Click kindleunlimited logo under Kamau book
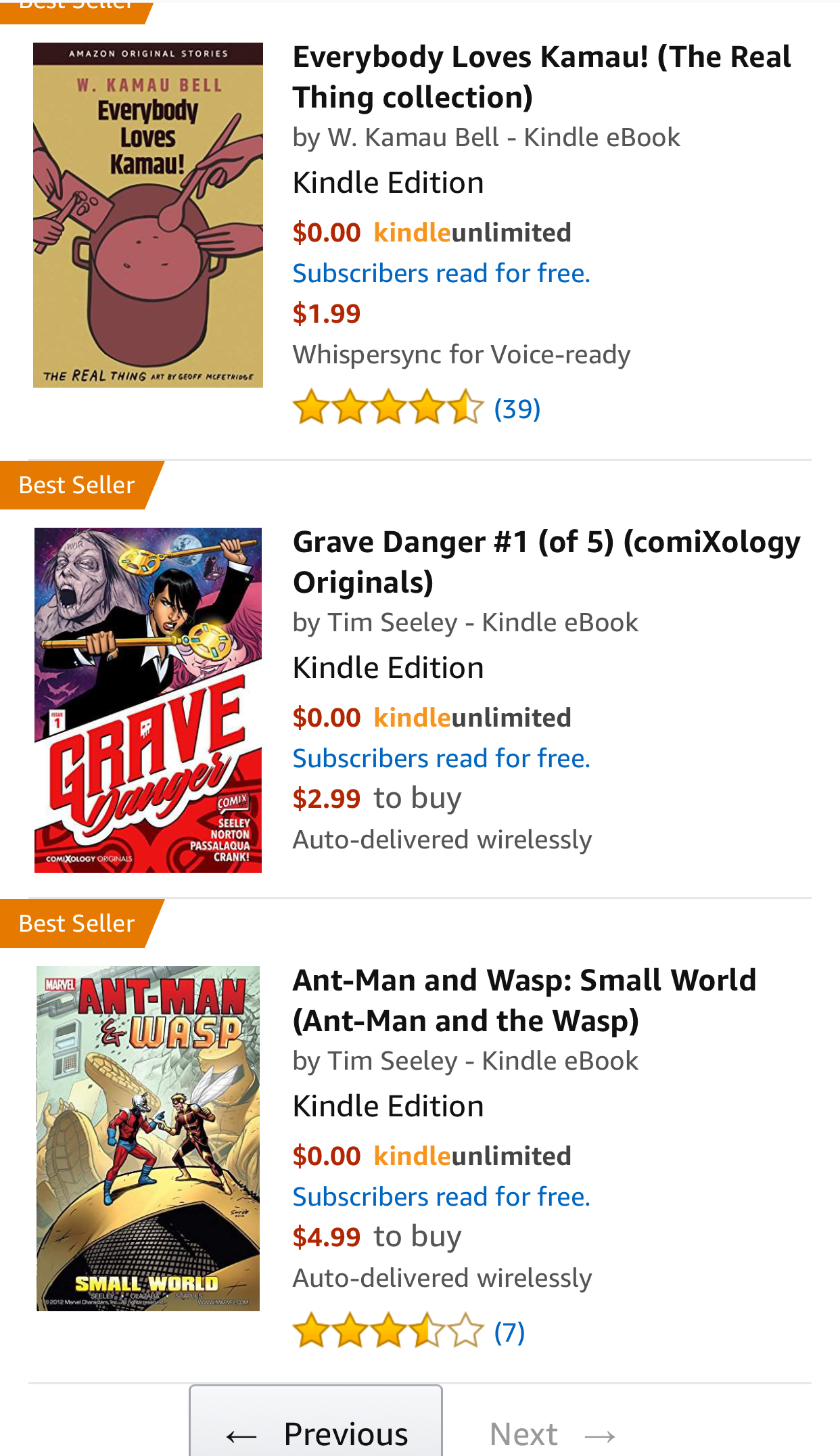This screenshot has width=840, height=1456. (472, 233)
